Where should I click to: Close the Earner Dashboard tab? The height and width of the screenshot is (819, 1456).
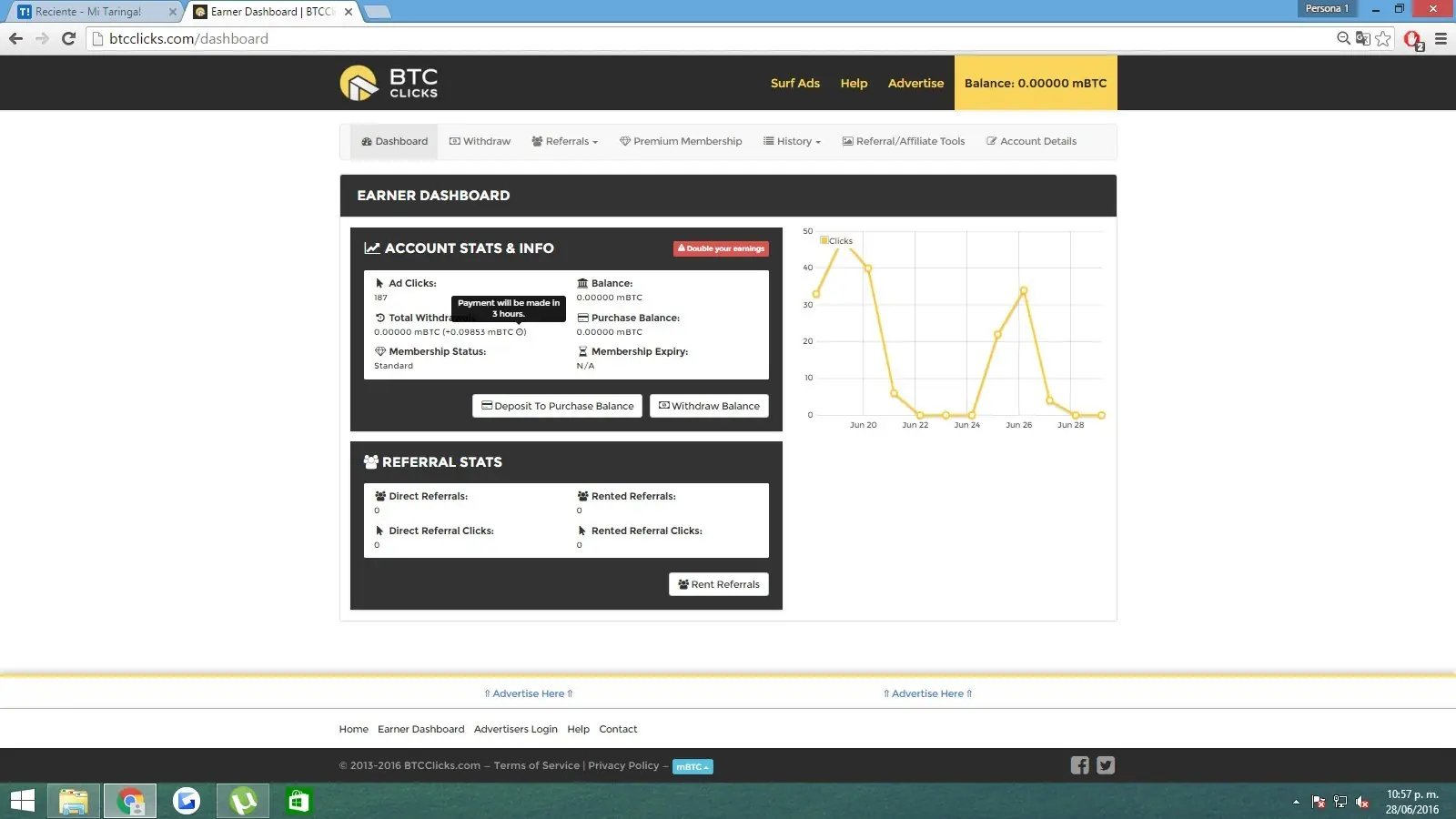click(349, 12)
